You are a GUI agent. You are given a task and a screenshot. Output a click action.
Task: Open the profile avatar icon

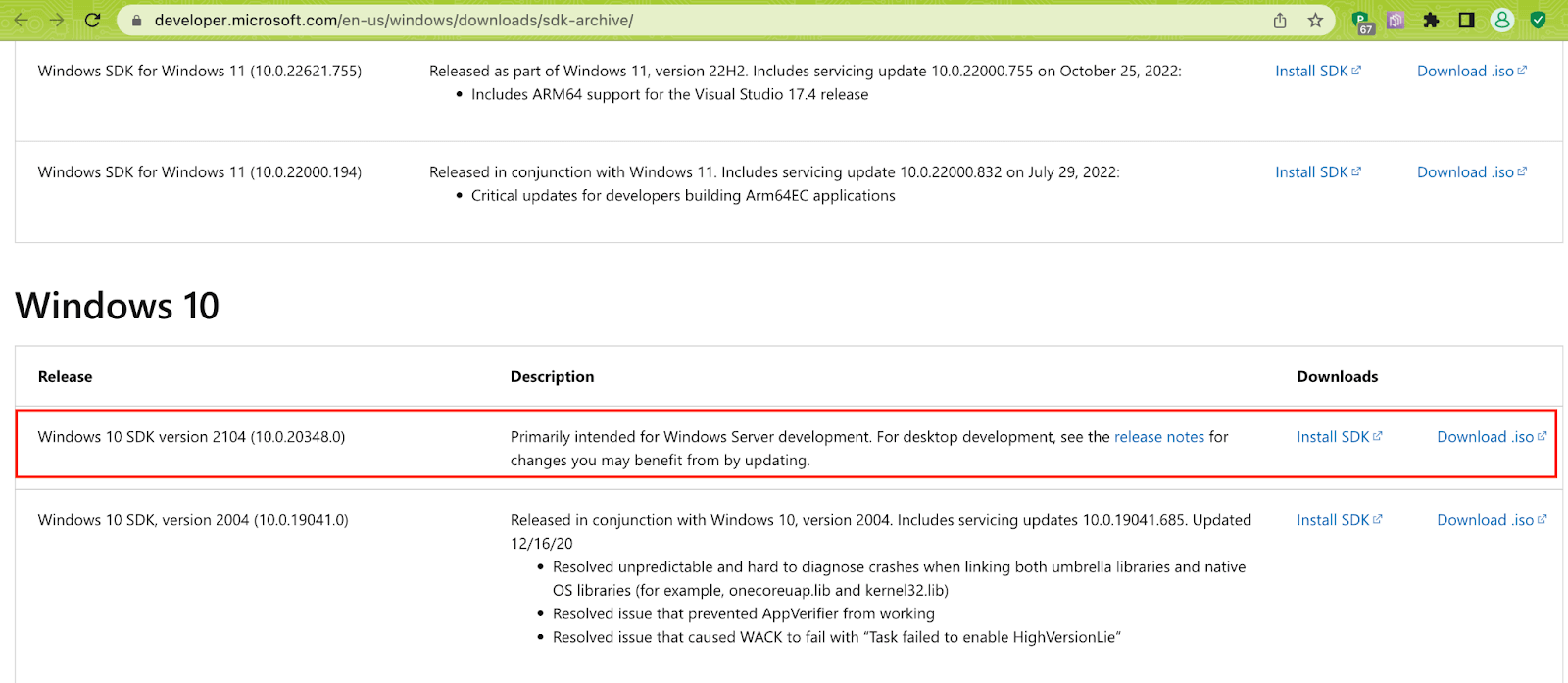click(x=1501, y=20)
